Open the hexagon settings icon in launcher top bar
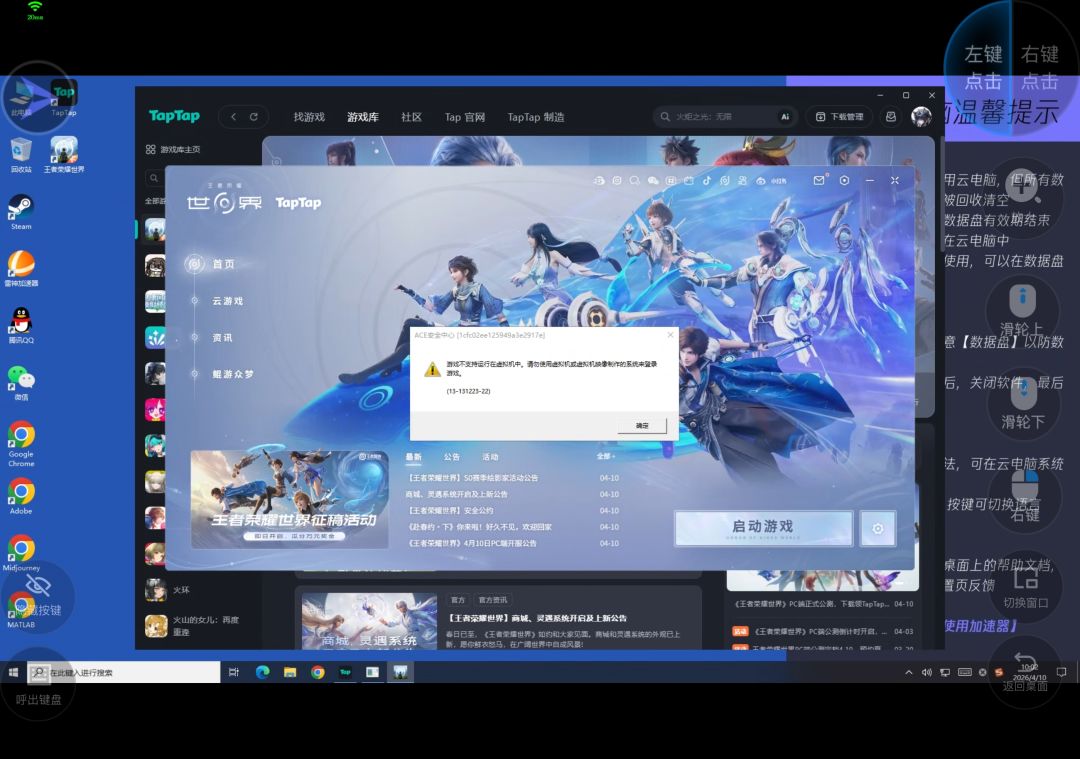This screenshot has width=1080, height=759. 844,180
